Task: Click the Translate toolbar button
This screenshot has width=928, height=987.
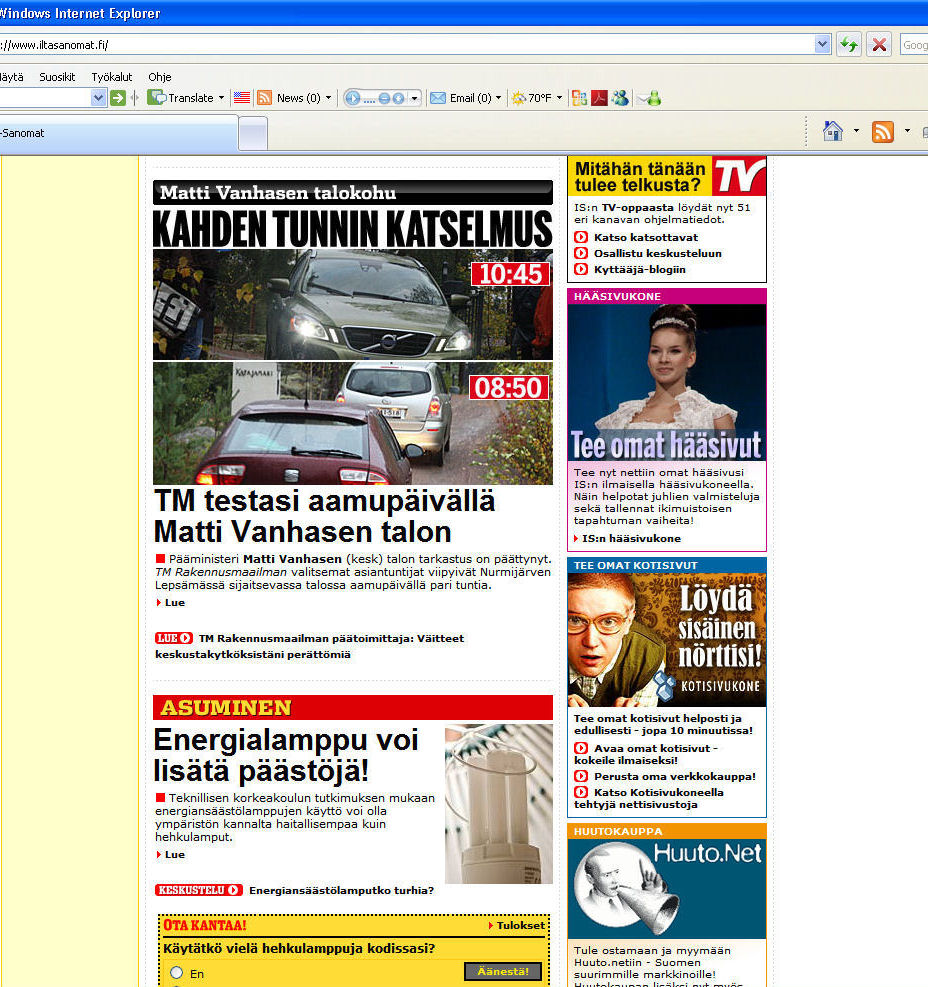Action: (x=183, y=98)
